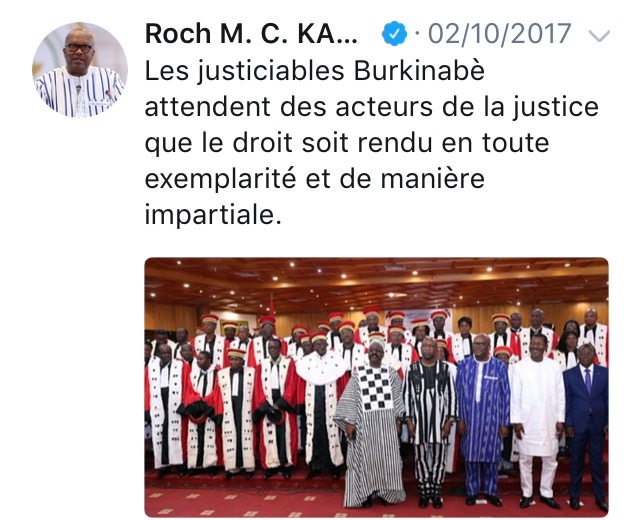Screen dimensions: 640x520
Task: Tap the man in black-and-white striped outfit
Action: click(429, 422)
